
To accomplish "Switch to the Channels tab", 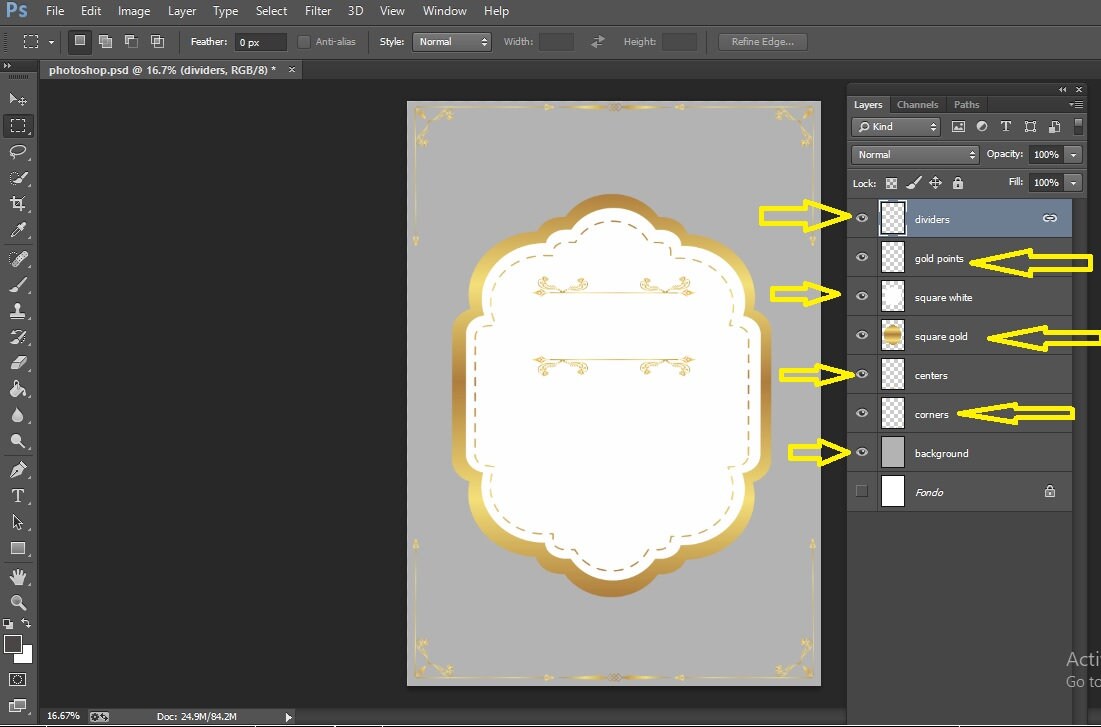I will coord(917,104).
